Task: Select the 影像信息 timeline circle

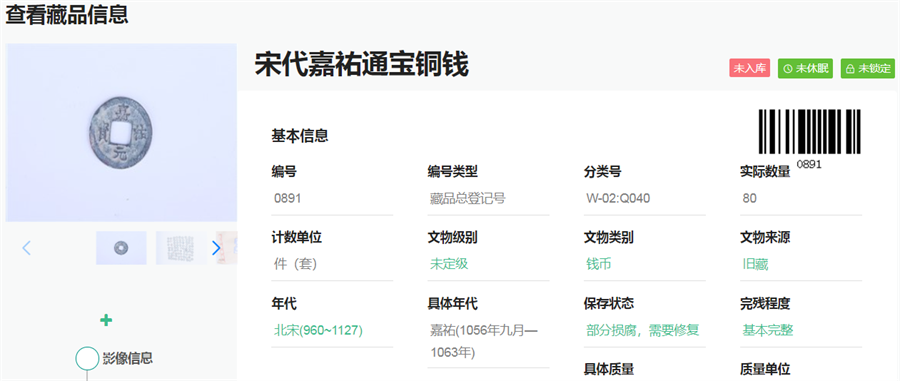Action: pyautogui.click(x=87, y=359)
